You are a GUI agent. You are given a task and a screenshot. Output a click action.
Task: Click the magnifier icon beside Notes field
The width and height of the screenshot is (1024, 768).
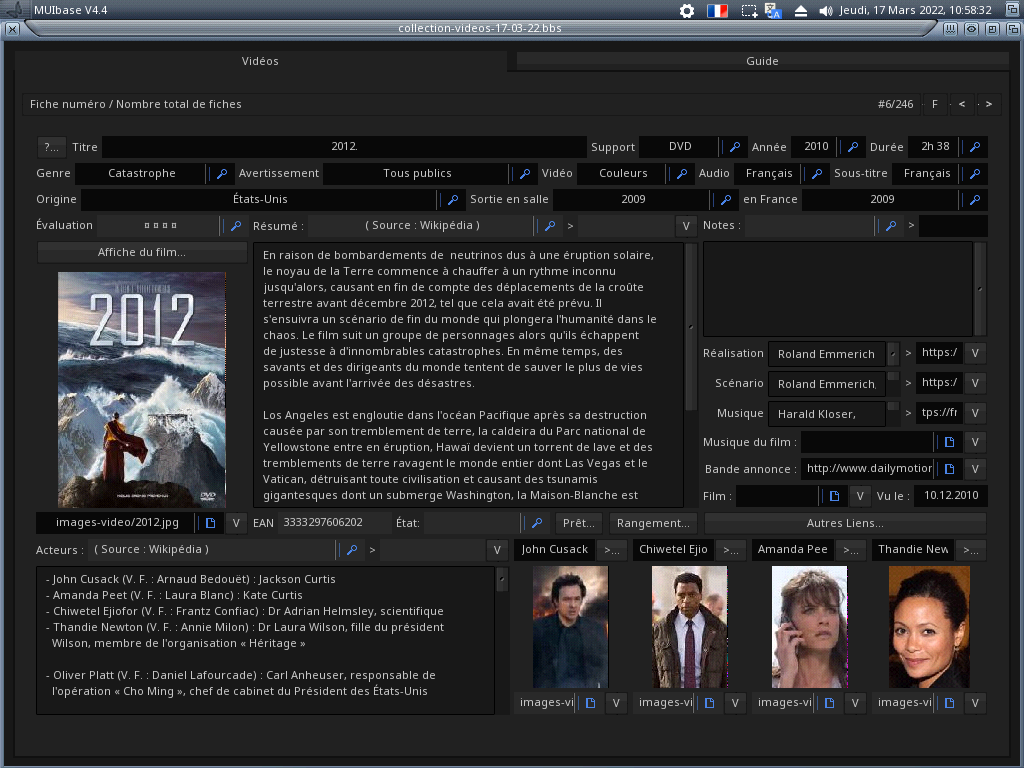click(x=891, y=226)
